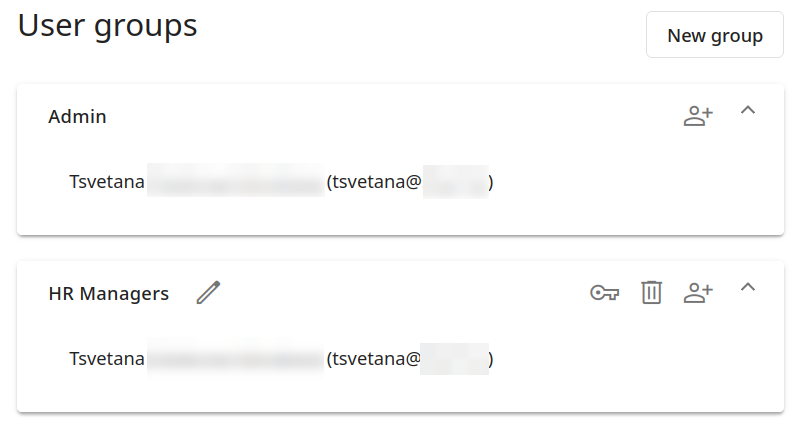Click the tsvetana@ email in HR Managers
Image resolution: width=798 pixels, height=424 pixels.
375,359
